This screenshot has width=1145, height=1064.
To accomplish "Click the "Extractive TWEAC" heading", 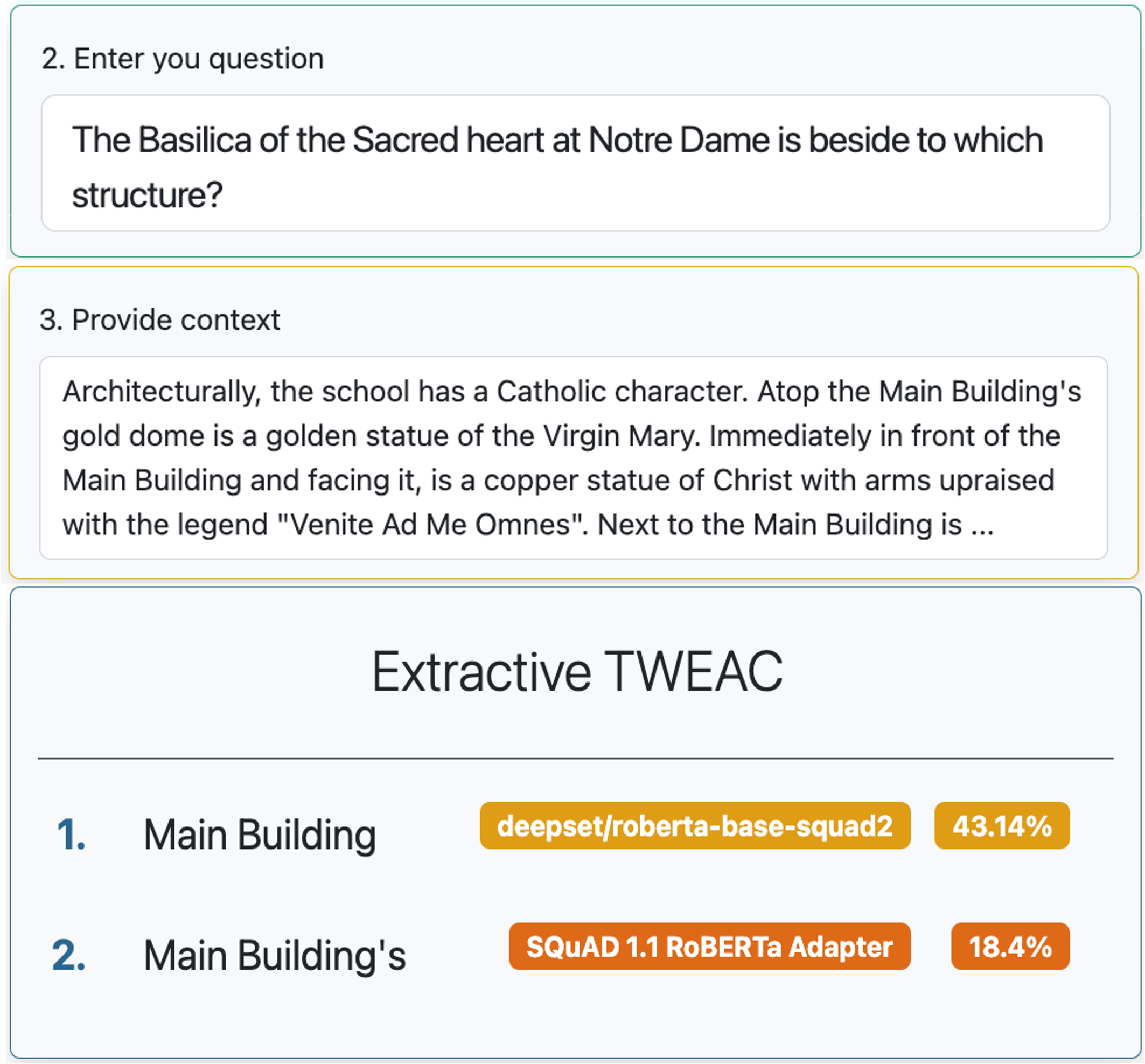I will click(577, 671).
